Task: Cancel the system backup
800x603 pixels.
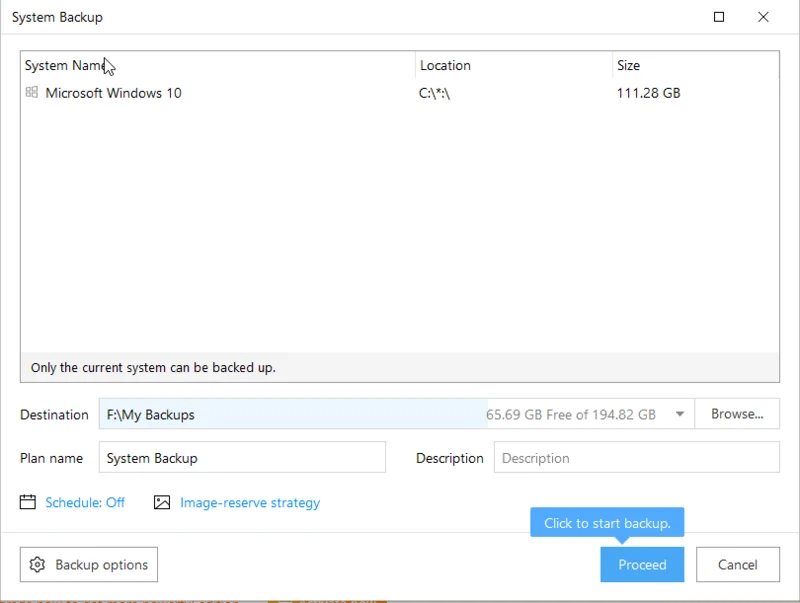Action: [x=738, y=565]
